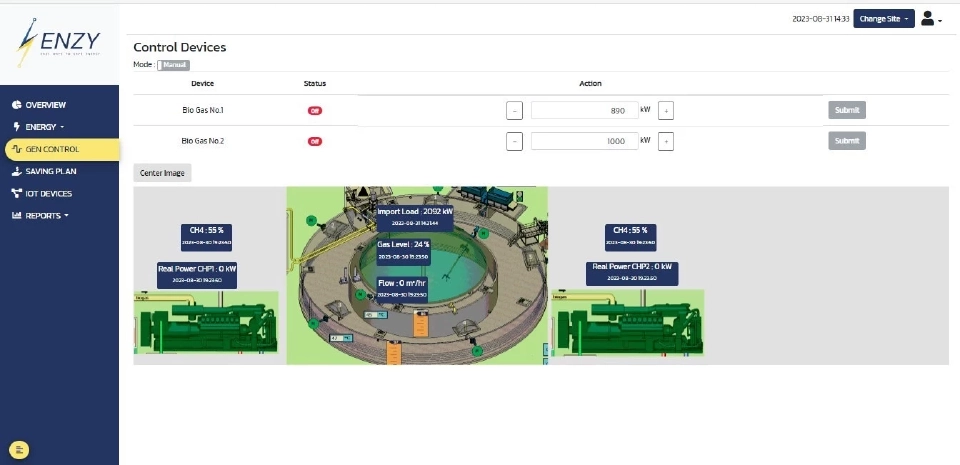Screen dimensions: 960x465
Task: Open the user profile icon menu
Action: [x=930, y=18]
